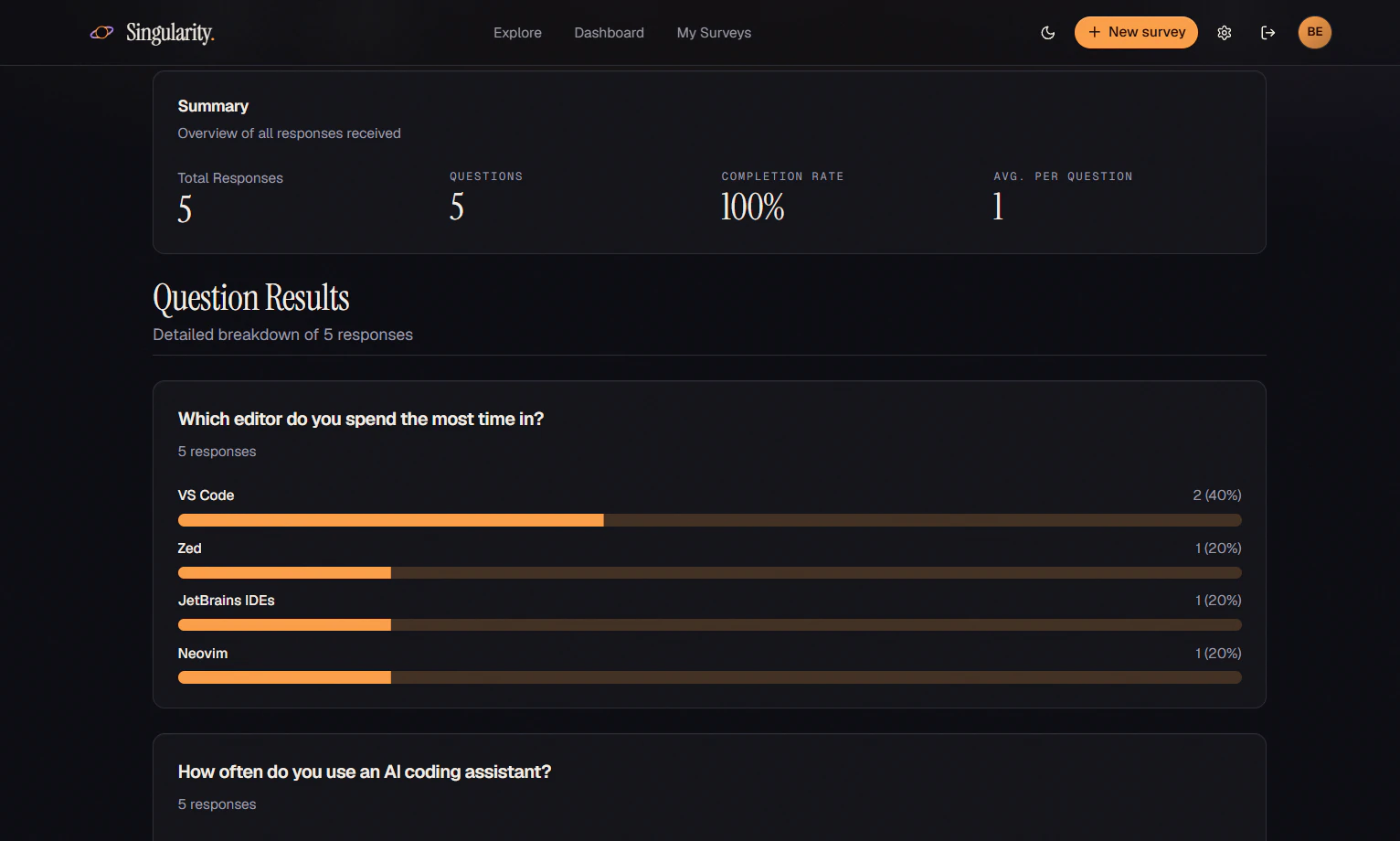Click the AI coding assistant question title
This screenshot has width=1400, height=841.
[365, 772]
